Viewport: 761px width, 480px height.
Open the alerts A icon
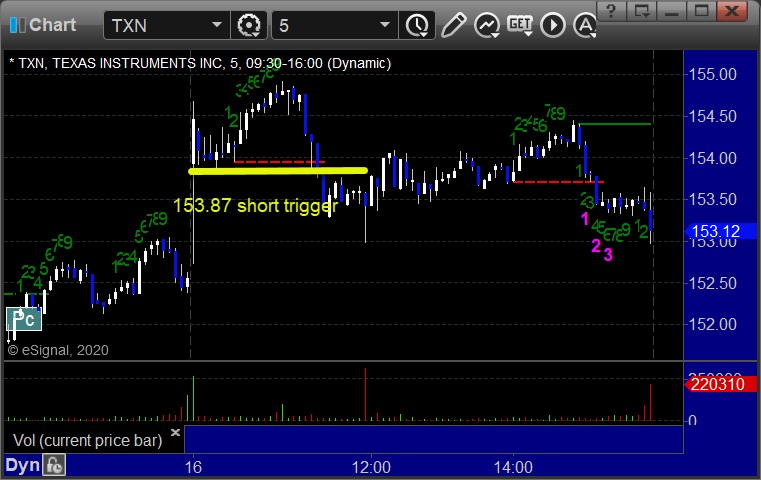coord(584,25)
